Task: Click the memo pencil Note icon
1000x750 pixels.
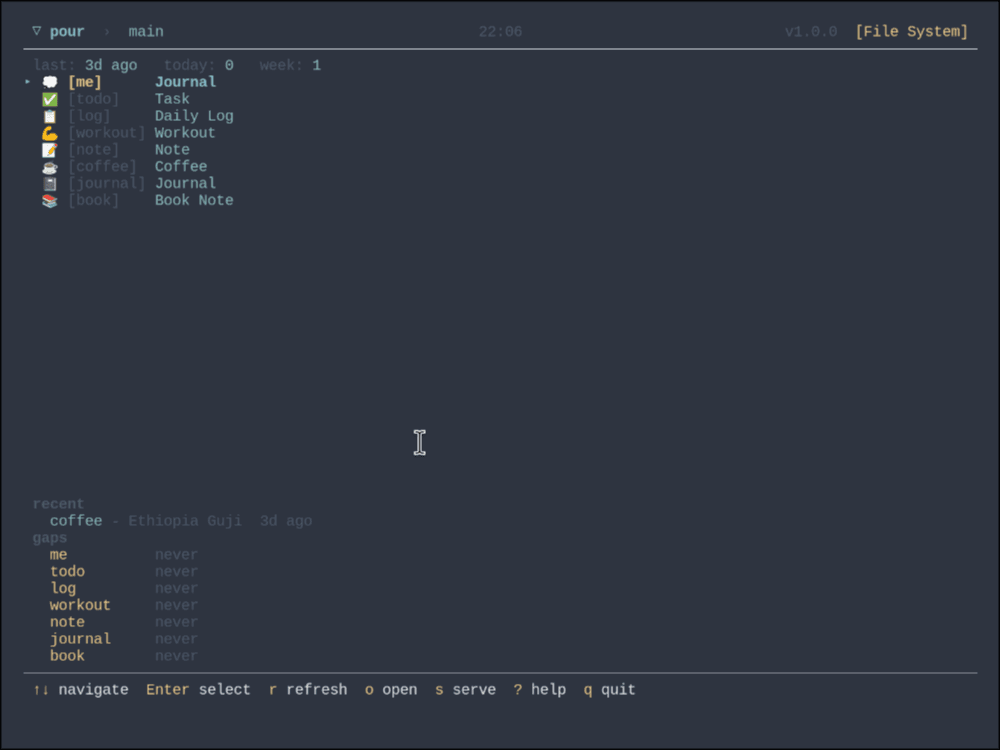Action: coord(50,150)
